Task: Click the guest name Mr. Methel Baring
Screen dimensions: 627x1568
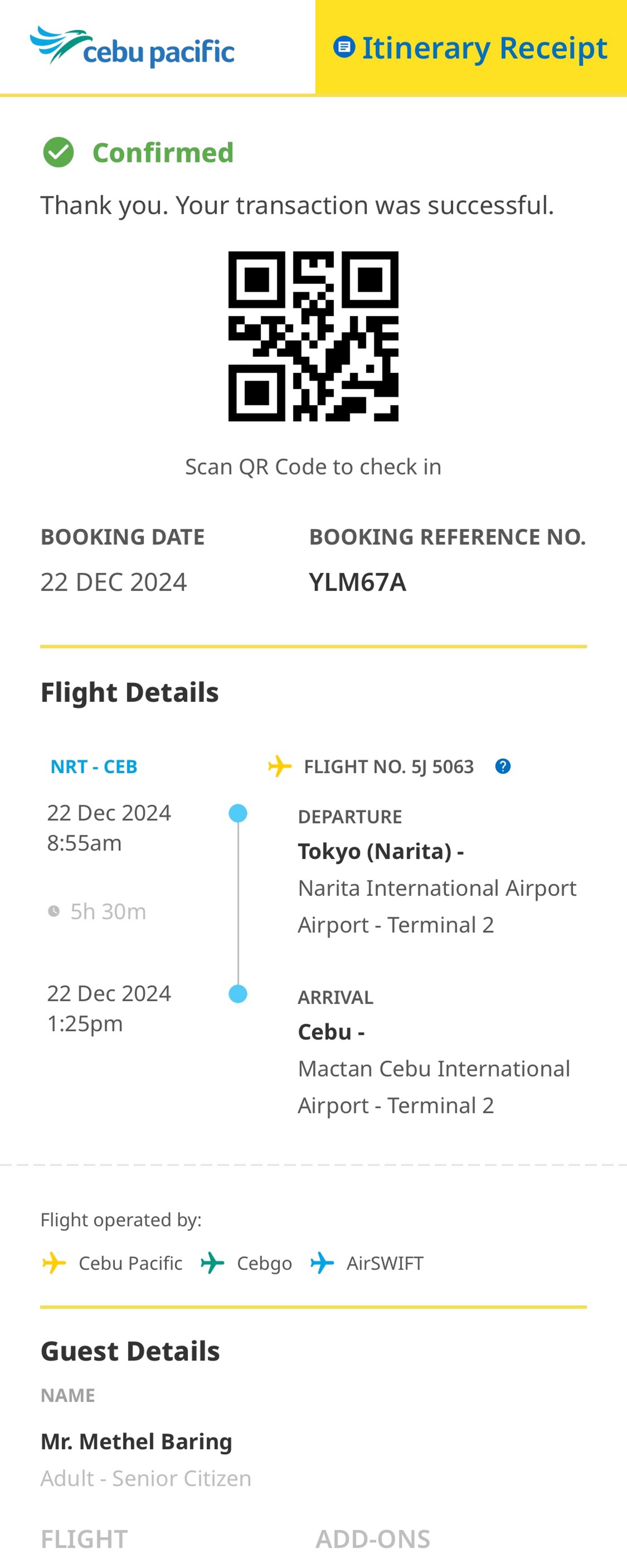Action: tap(136, 1441)
